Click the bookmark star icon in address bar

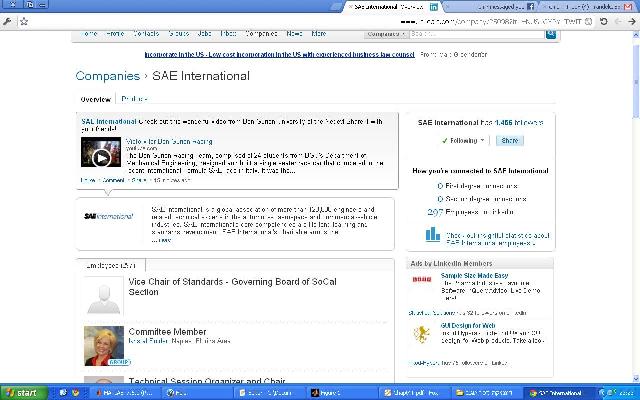coord(23,21)
